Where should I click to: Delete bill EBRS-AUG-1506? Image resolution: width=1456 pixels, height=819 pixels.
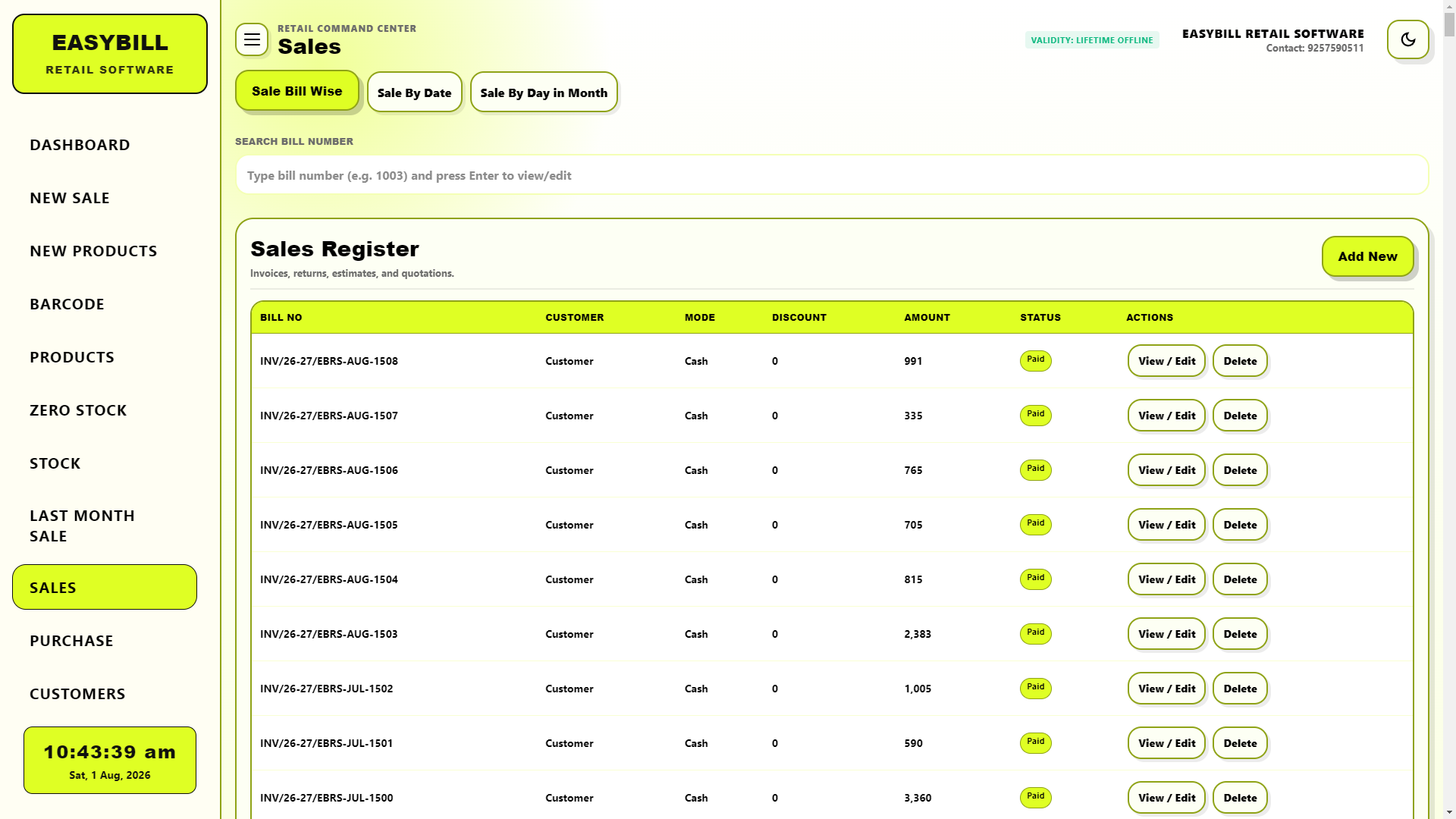(1240, 470)
